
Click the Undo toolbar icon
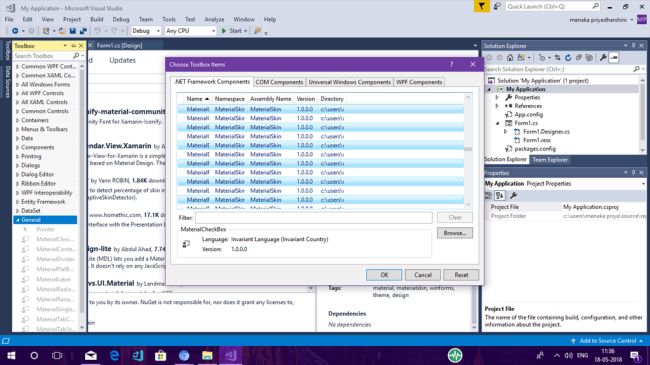point(97,31)
